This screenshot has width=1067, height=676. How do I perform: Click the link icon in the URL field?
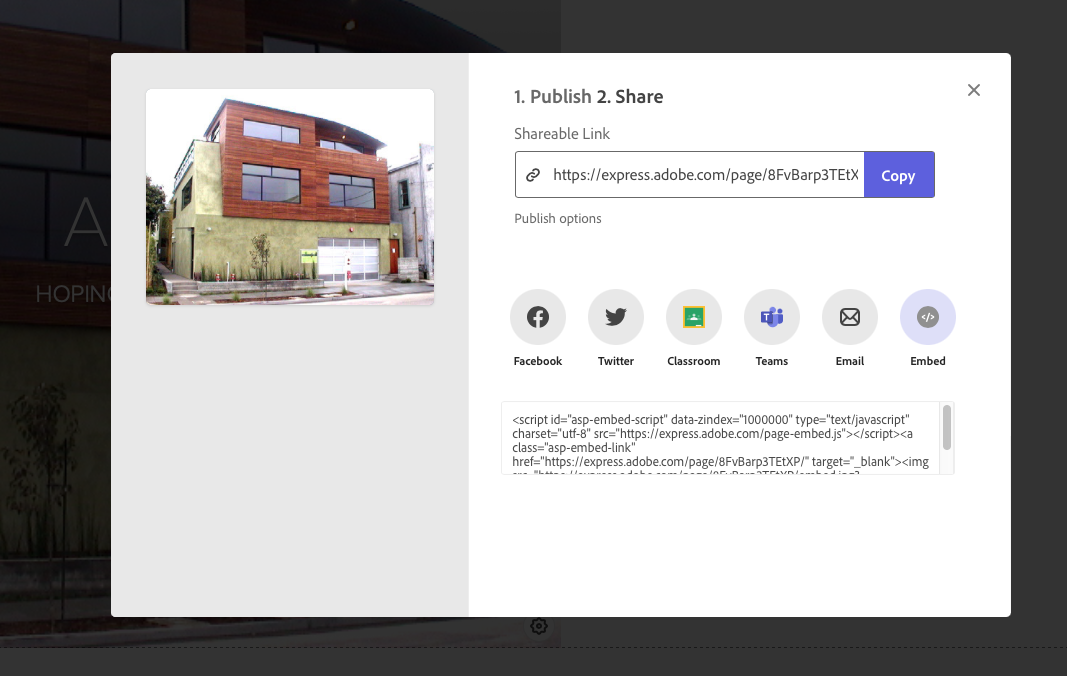coord(531,174)
